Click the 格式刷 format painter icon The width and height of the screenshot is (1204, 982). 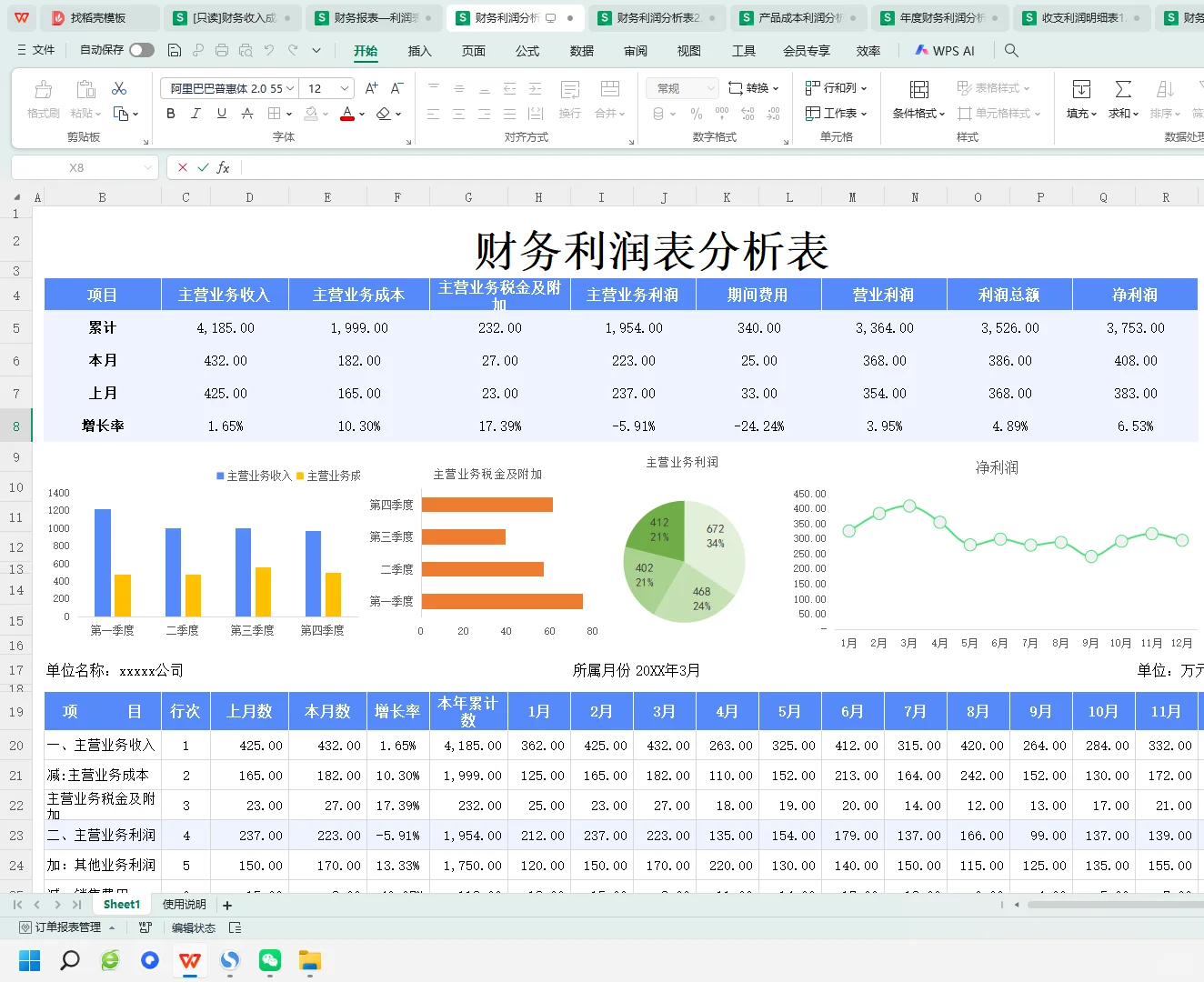click(43, 89)
